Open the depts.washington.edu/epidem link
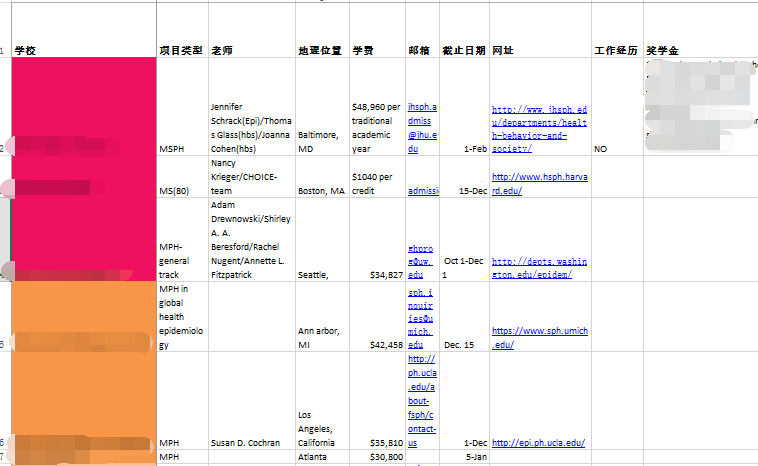Screen dimensions: 758x466 (x=539, y=268)
